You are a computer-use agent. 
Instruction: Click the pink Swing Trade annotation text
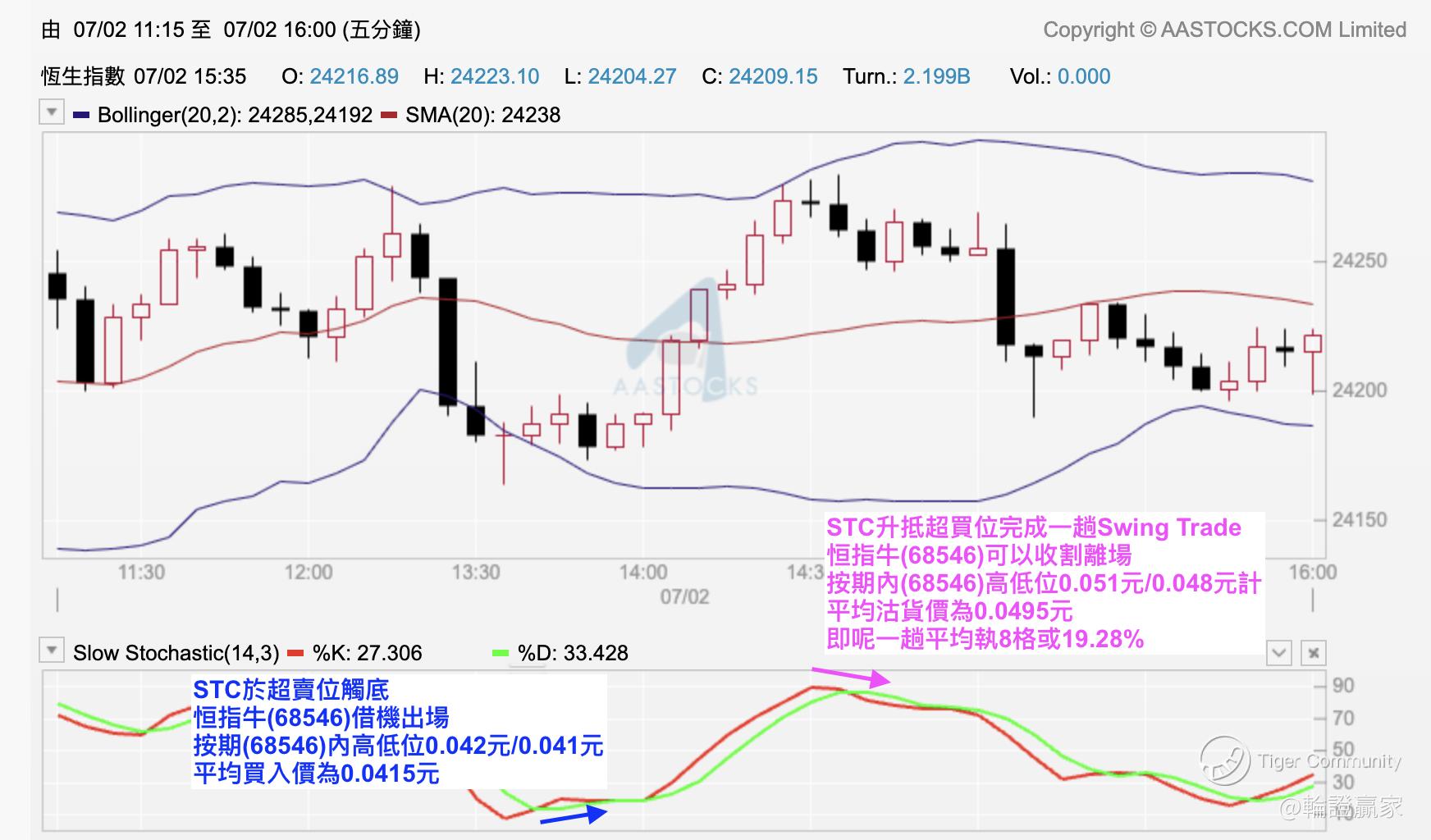(x=1044, y=583)
